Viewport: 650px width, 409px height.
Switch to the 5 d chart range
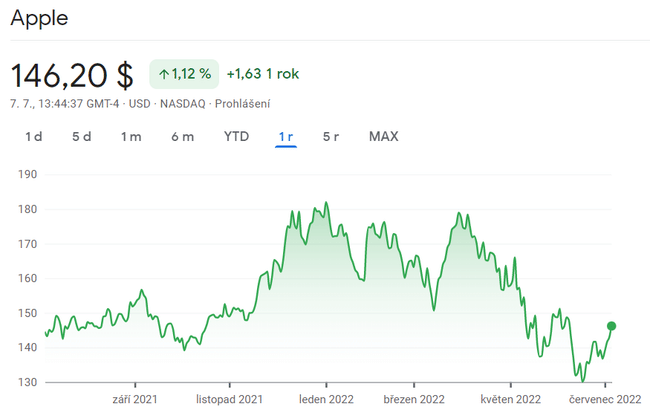pyautogui.click(x=82, y=137)
